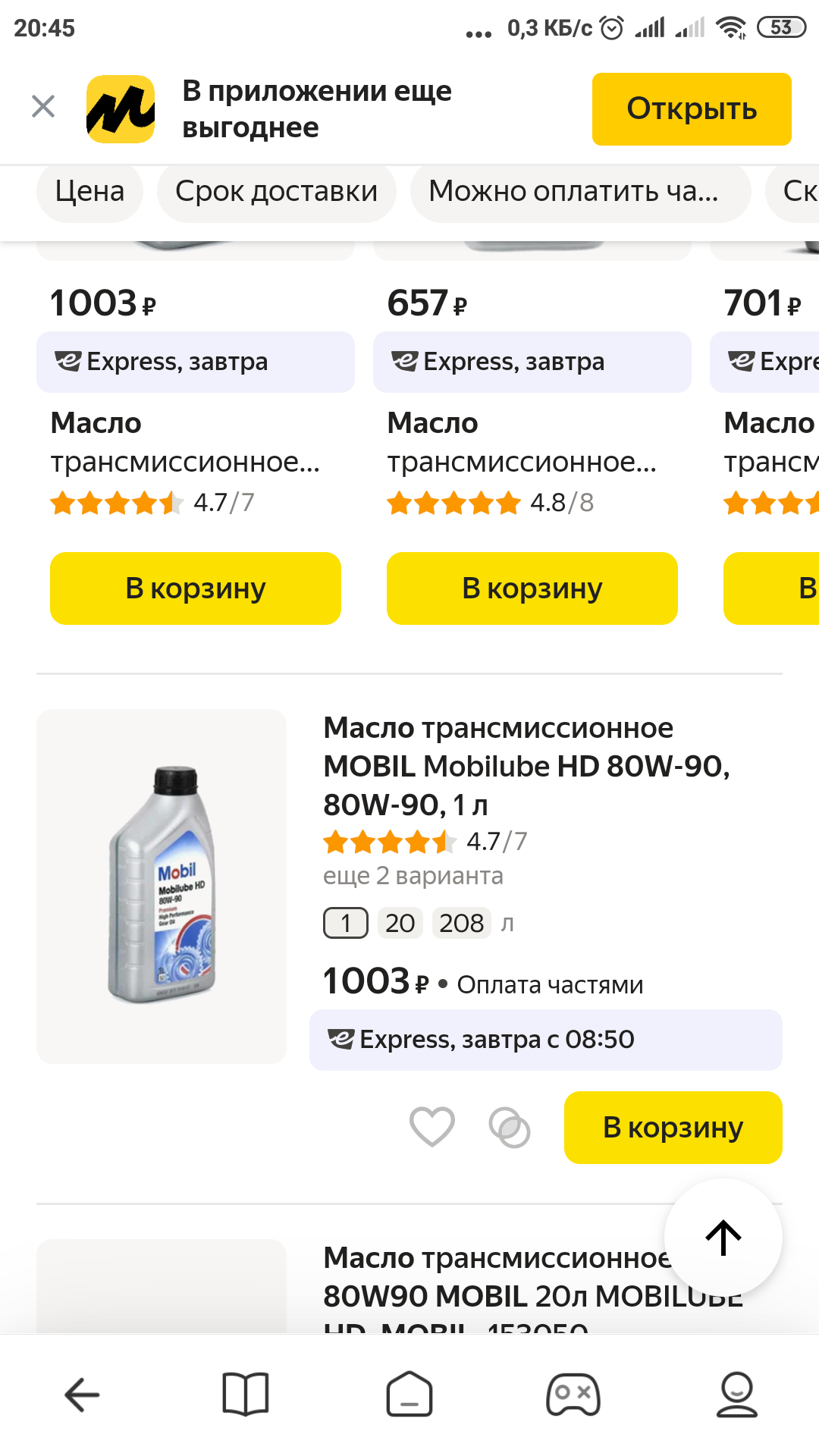The width and height of the screenshot is (819, 1456).
Task: Open the profile icon in bottom bar
Action: click(x=736, y=1395)
